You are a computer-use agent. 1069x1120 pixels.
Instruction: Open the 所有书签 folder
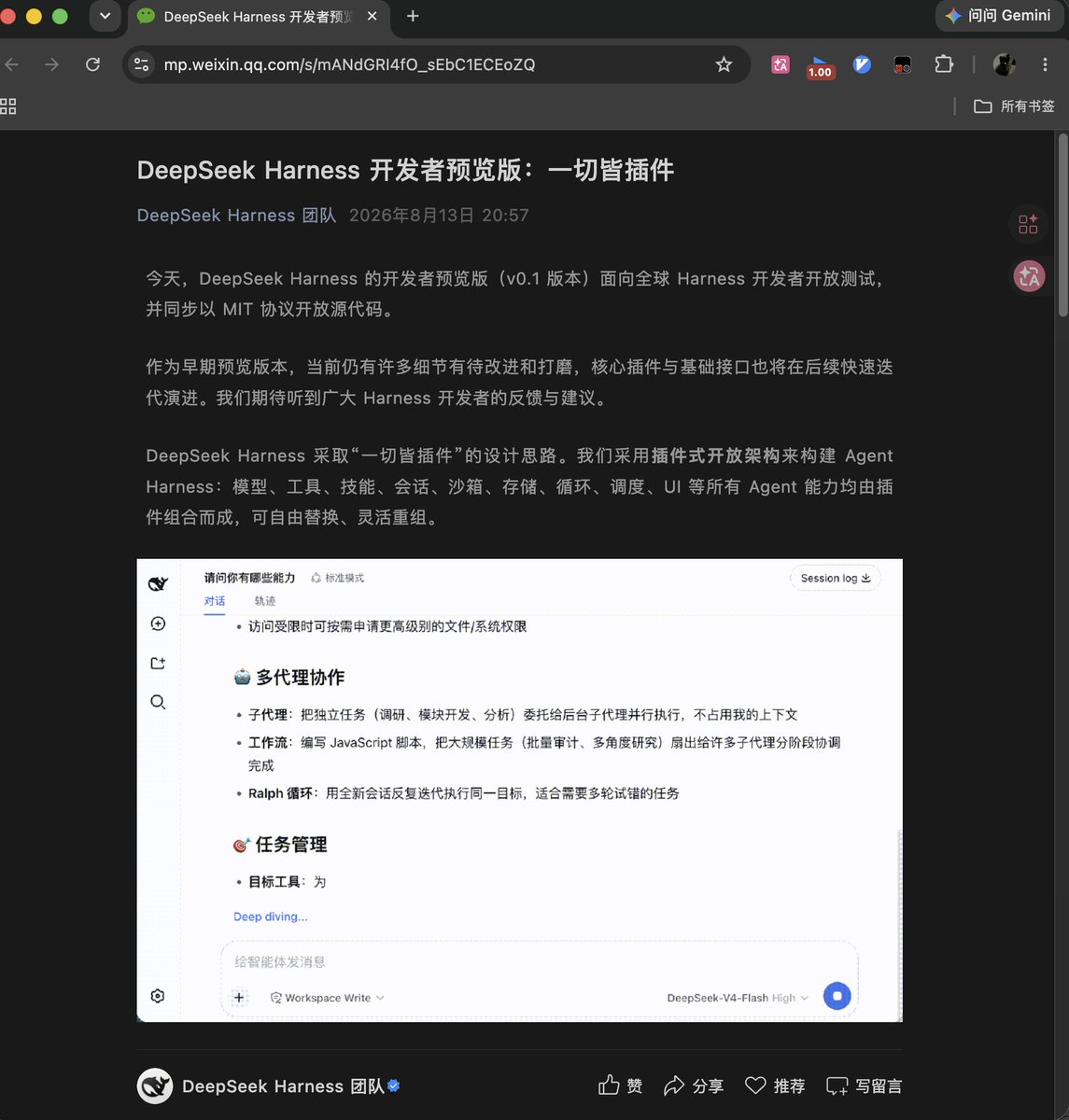(x=1014, y=106)
